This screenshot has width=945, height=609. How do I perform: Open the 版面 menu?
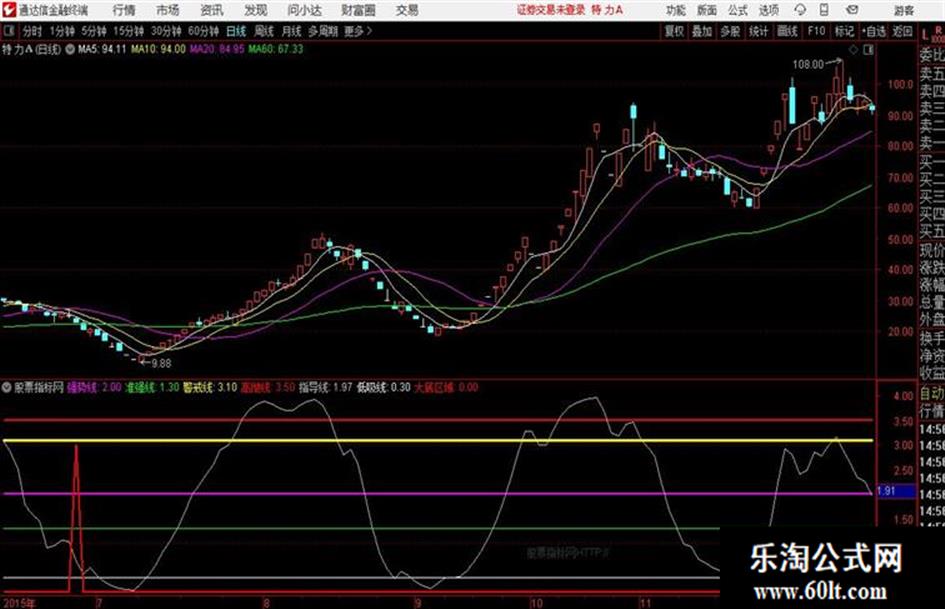pos(707,10)
